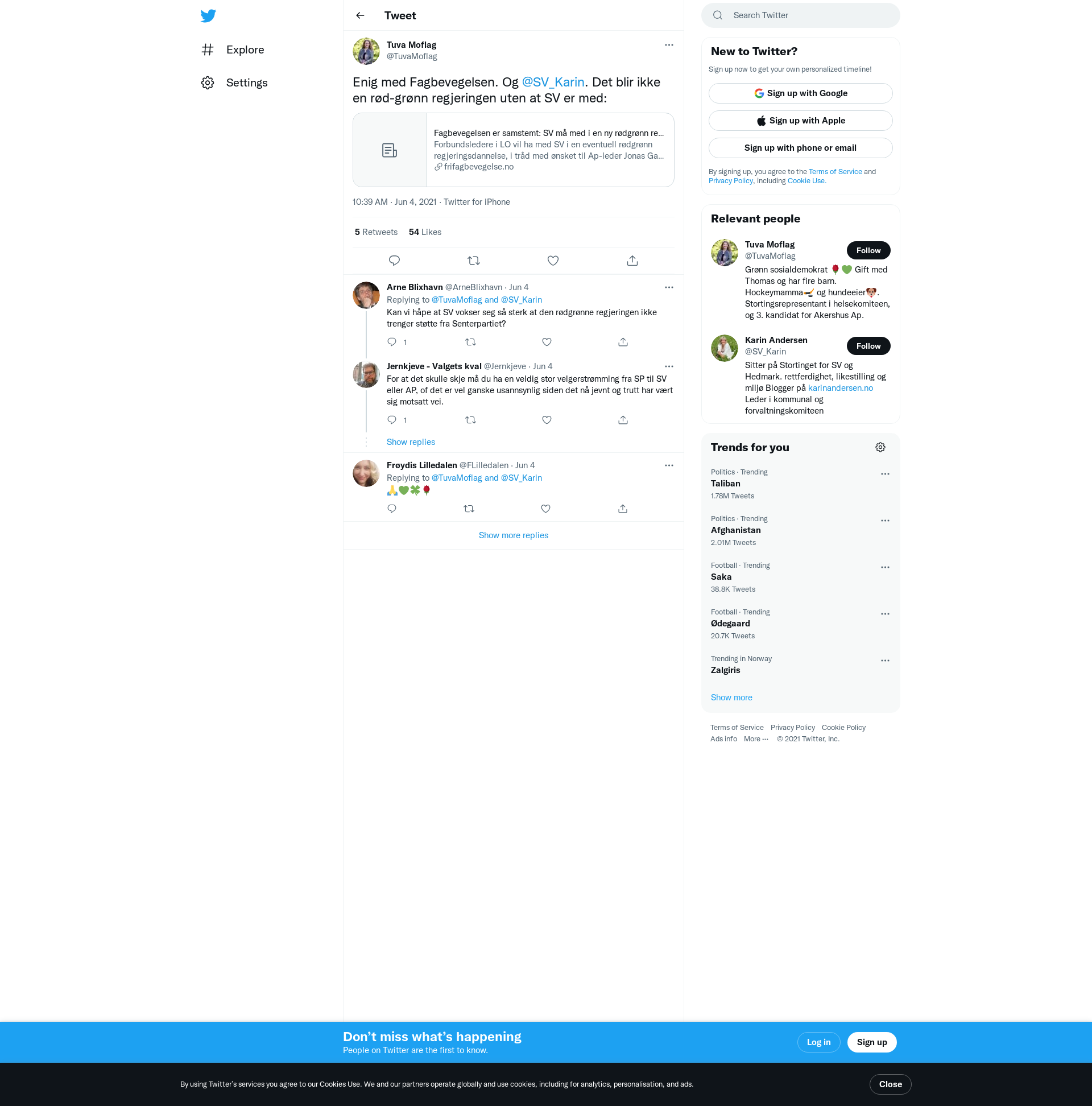Screen dimensions: 1092x1106
Task: Open more options on Tuva Moflag's tweet
Action: pos(668,44)
